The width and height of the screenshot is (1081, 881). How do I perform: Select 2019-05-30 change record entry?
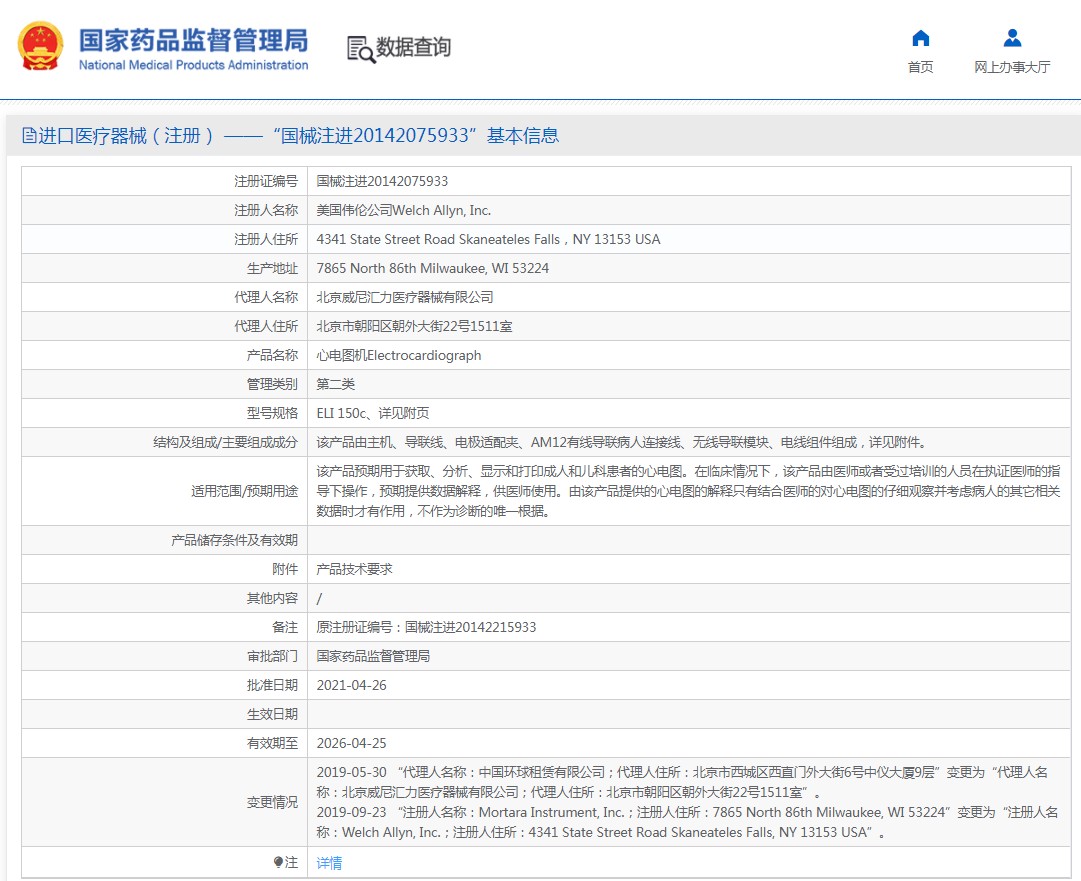(683, 782)
